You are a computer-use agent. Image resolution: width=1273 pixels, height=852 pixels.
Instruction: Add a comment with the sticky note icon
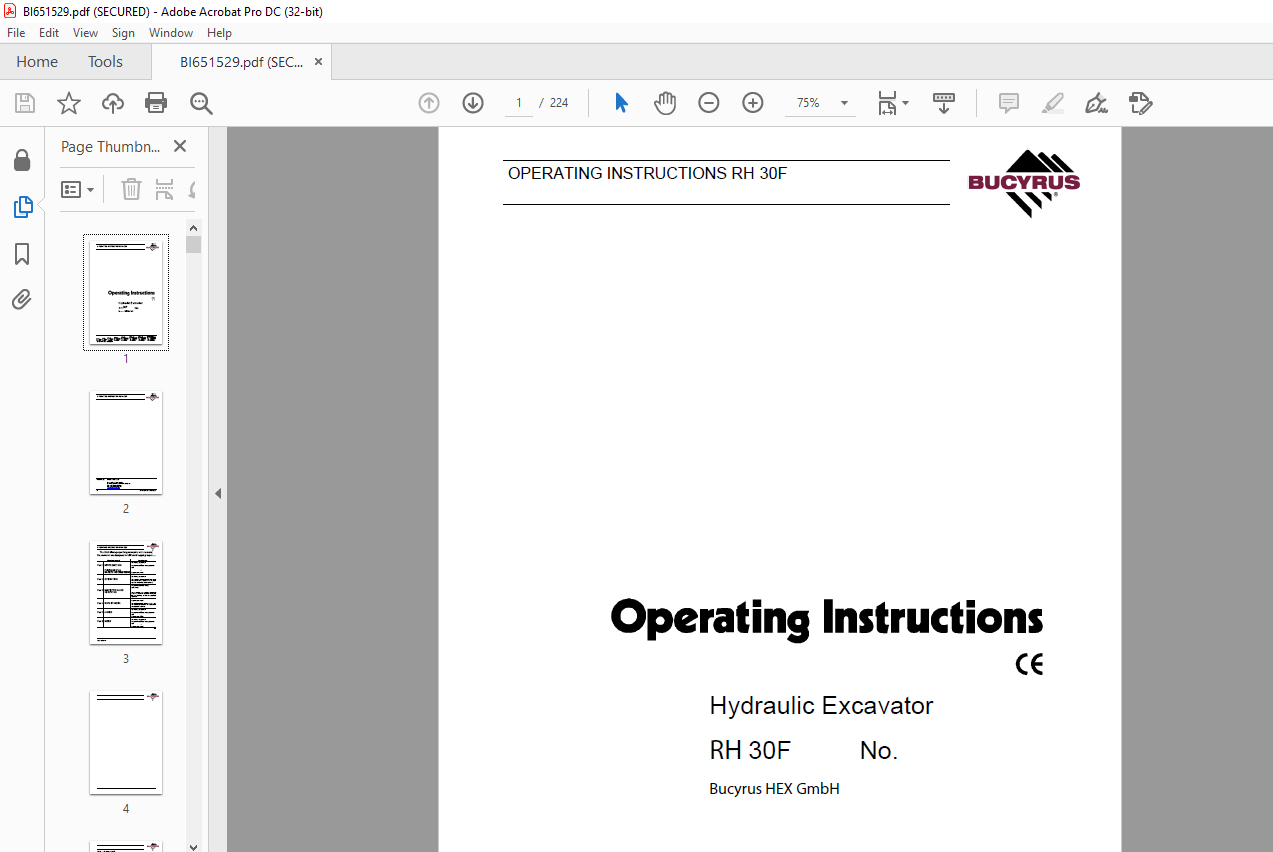1009,103
